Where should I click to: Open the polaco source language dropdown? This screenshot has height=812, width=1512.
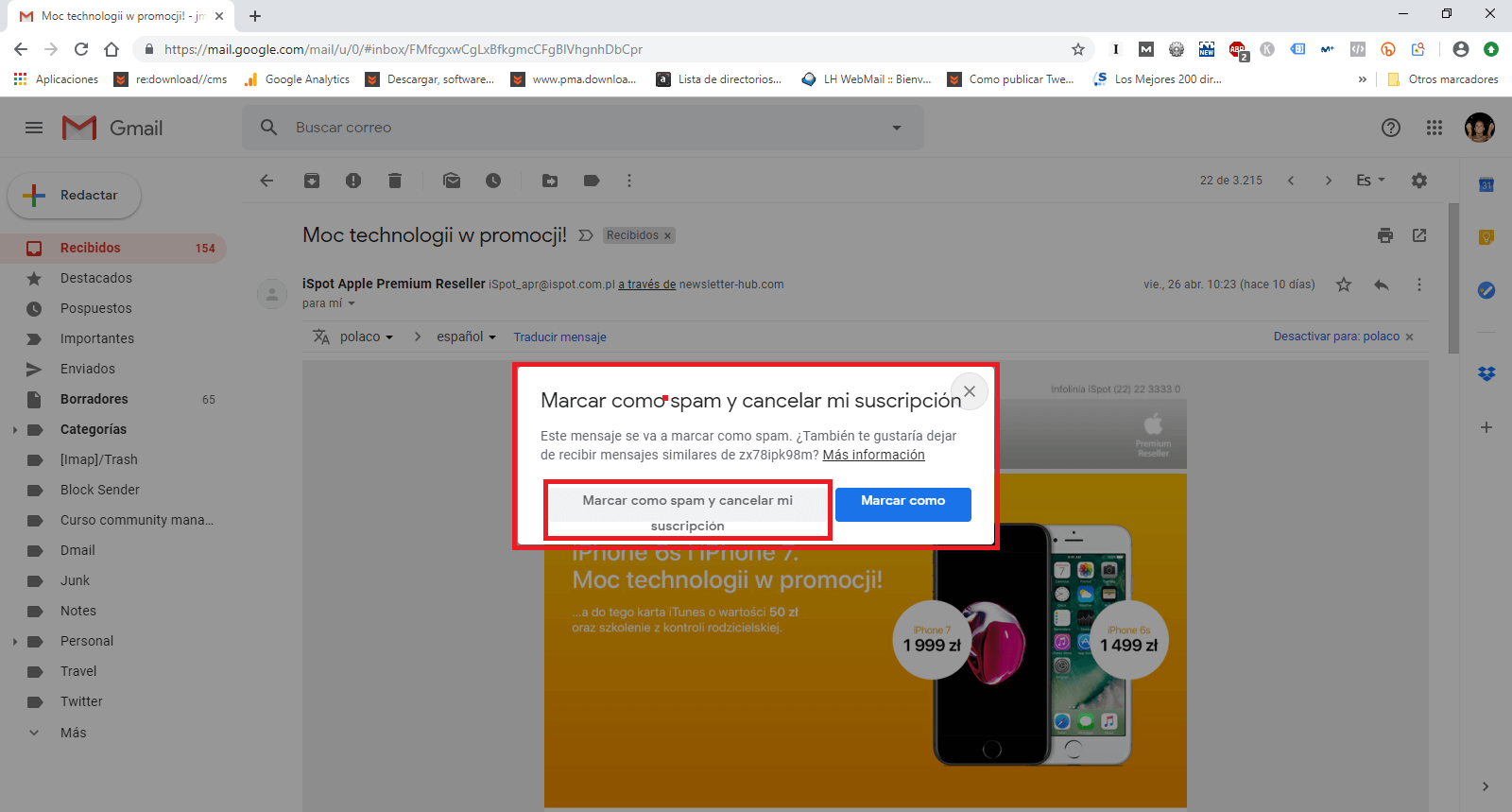[367, 337]
